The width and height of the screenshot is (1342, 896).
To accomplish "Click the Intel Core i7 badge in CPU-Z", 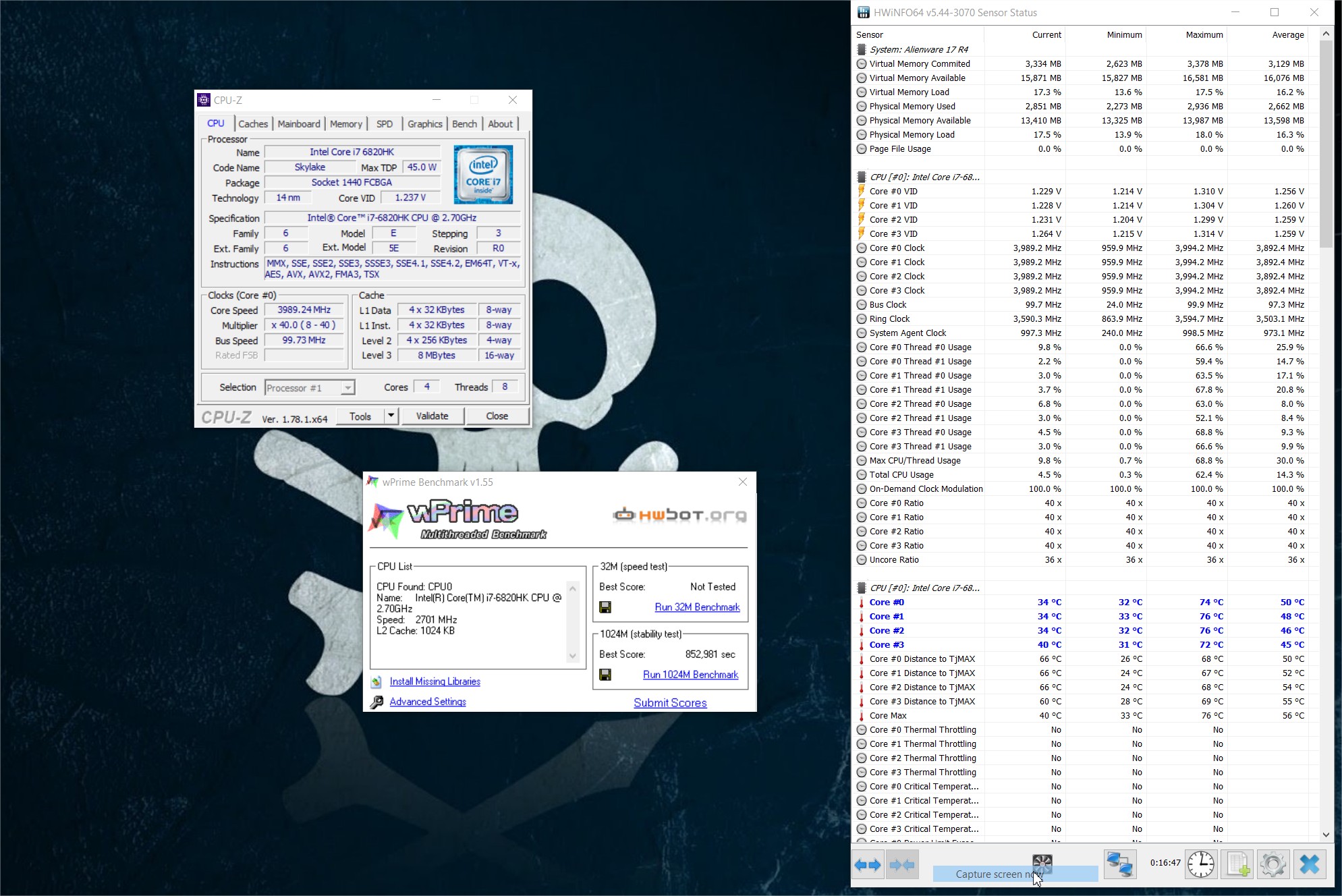I will point(483,175).
